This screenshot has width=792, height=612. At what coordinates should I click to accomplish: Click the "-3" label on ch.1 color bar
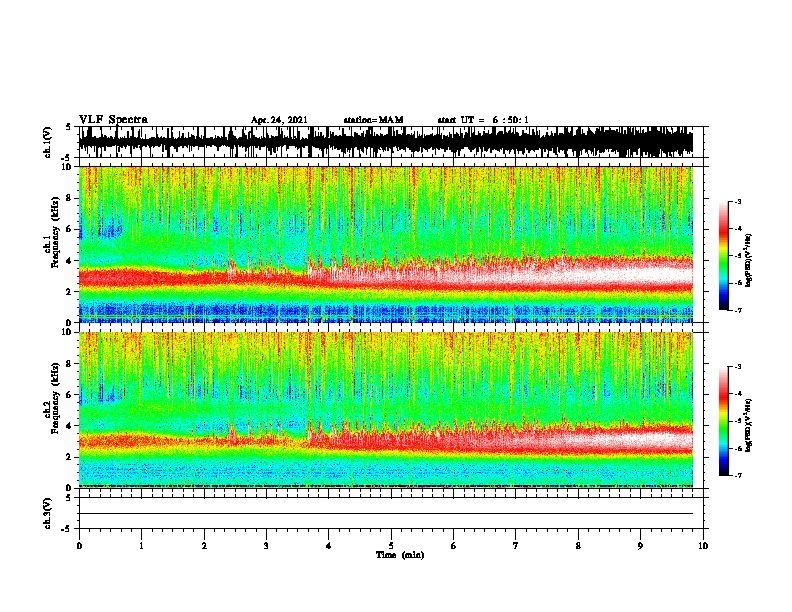coord(737,202)
